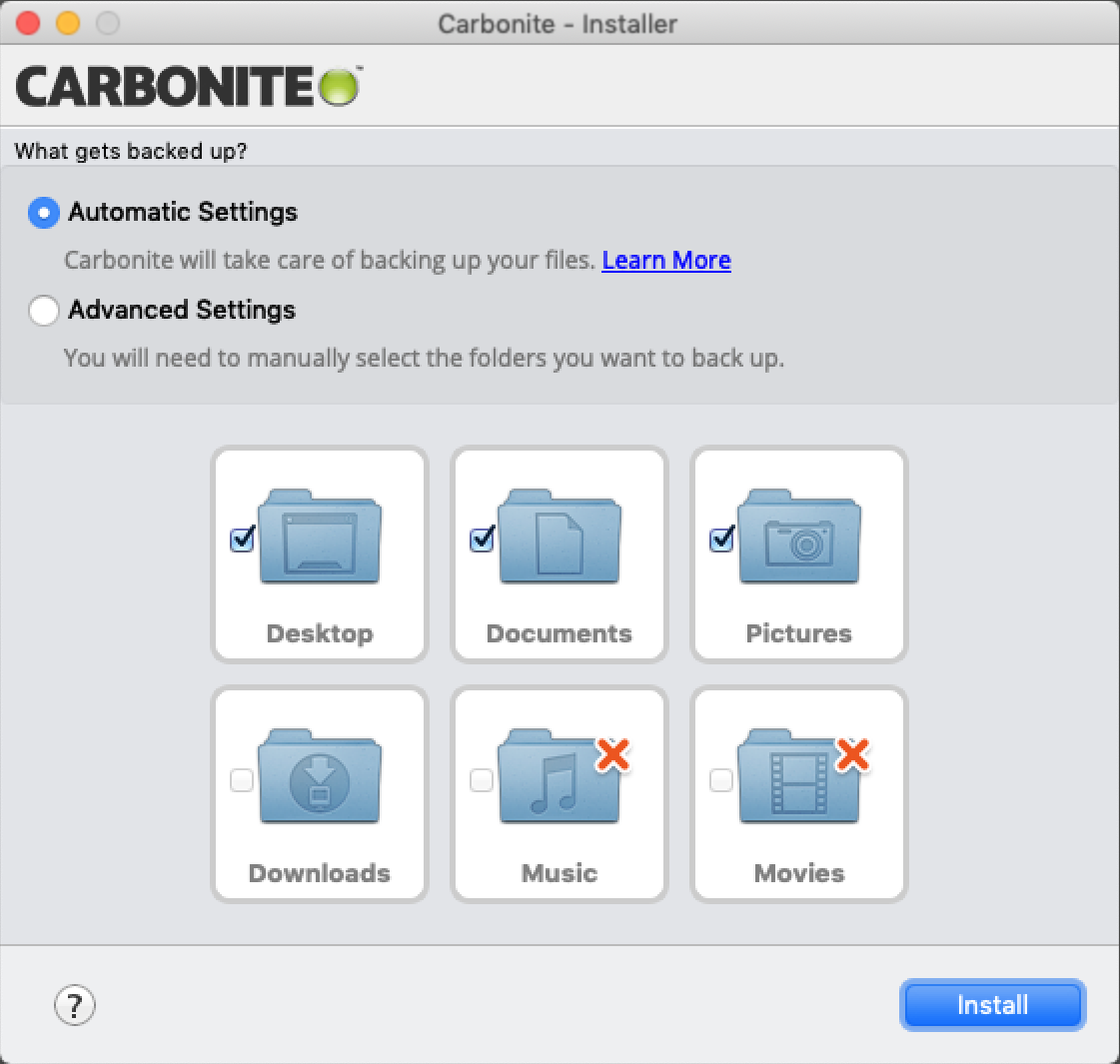This screenshot has width=1120, height=1064.
Task: Uncheck the Documents backup checkbox
Action: [482, 539]
